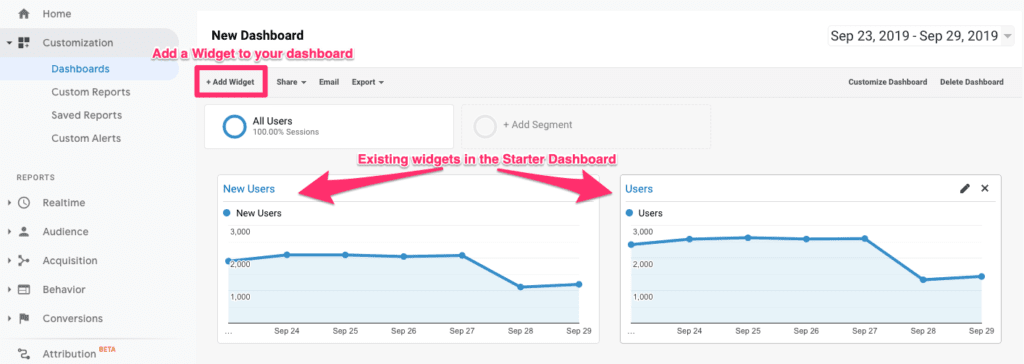The image size is (1024, 364).
Task: Click Customize Dashboard
Action: 888,82
